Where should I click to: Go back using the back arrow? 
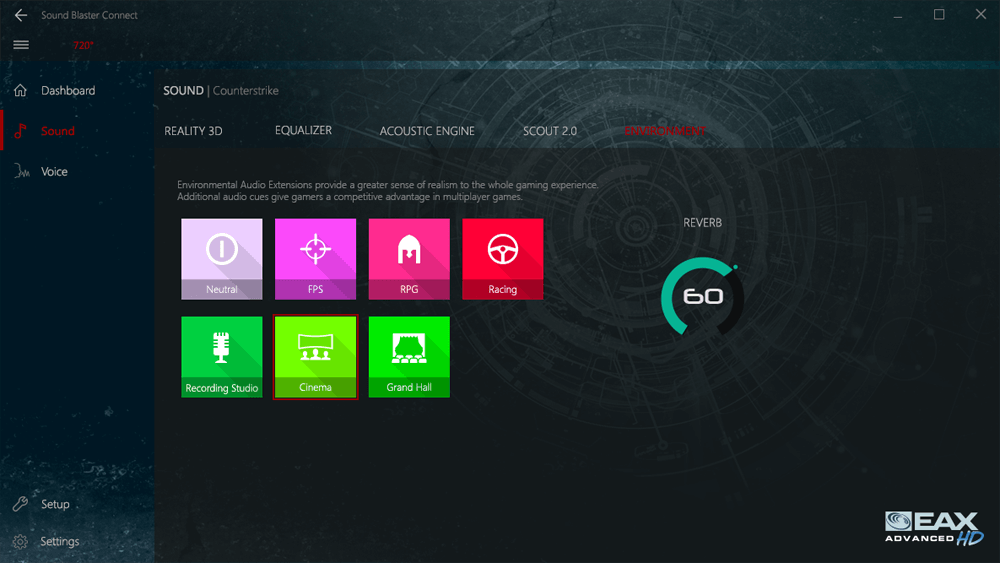(21, 15)
